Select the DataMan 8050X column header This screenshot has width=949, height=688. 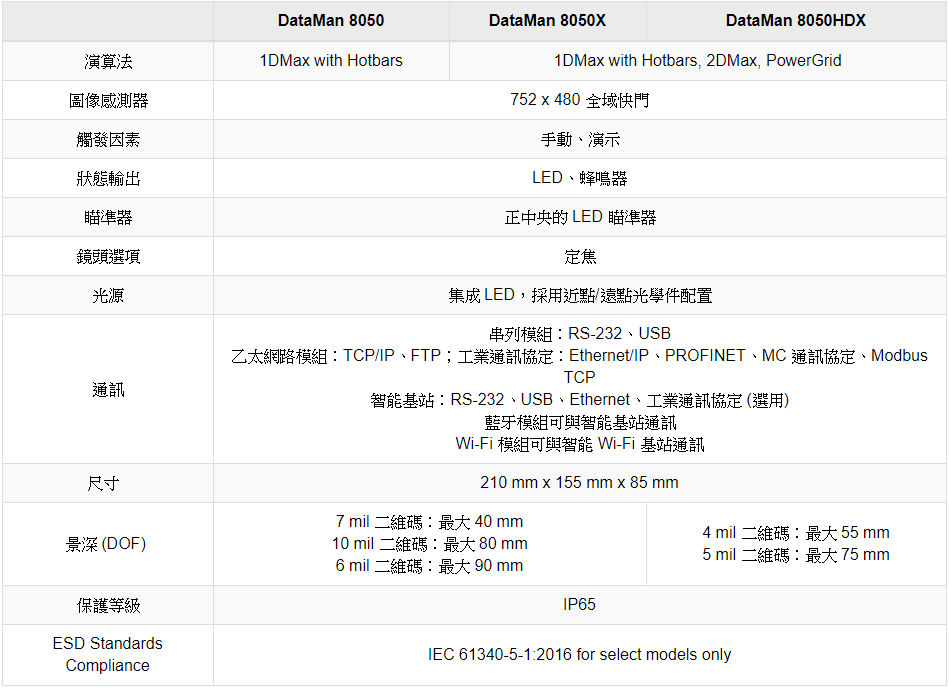547,21
